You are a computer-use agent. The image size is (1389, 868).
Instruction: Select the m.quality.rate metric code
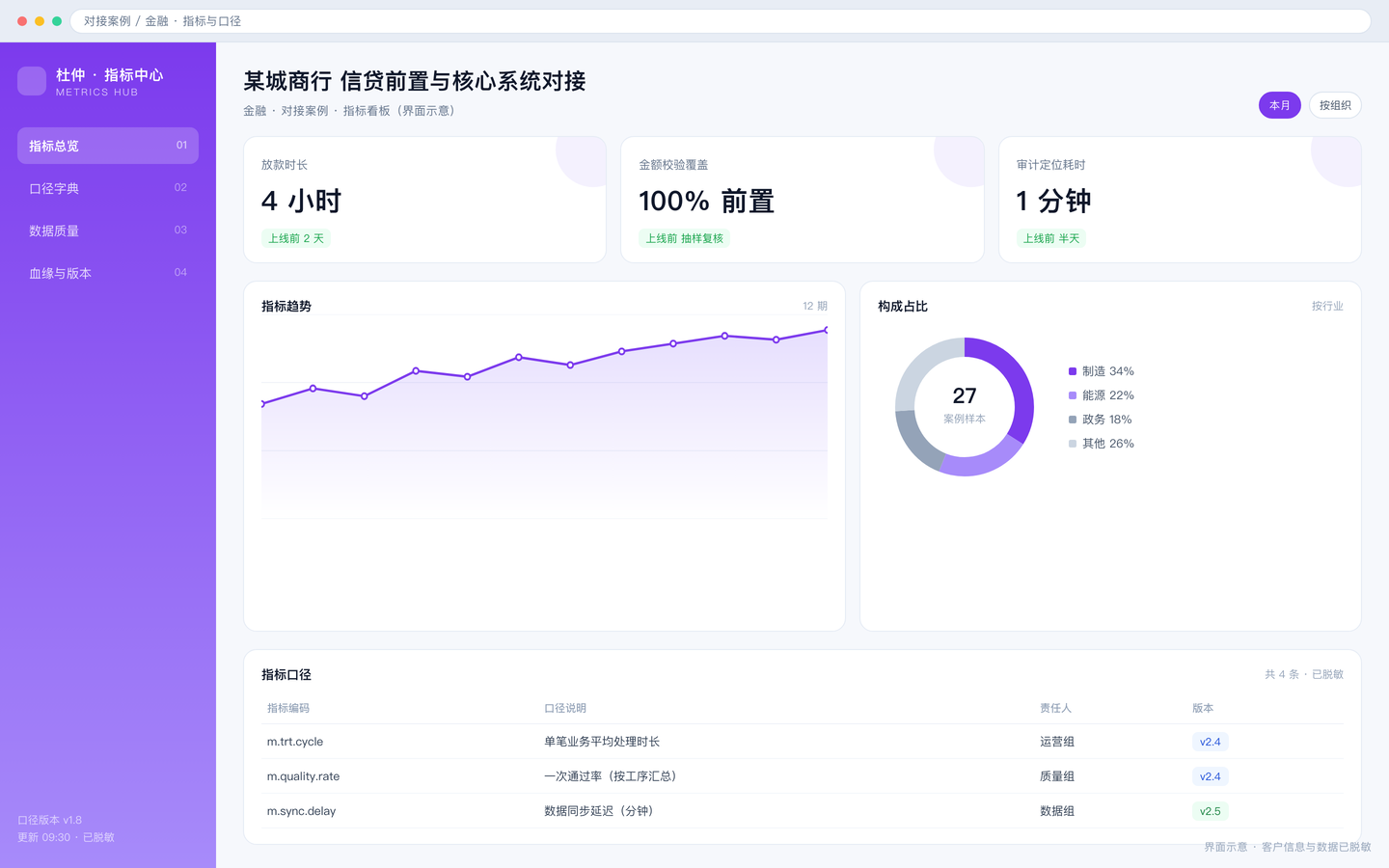pyautogui.click(x=303, y=776)
